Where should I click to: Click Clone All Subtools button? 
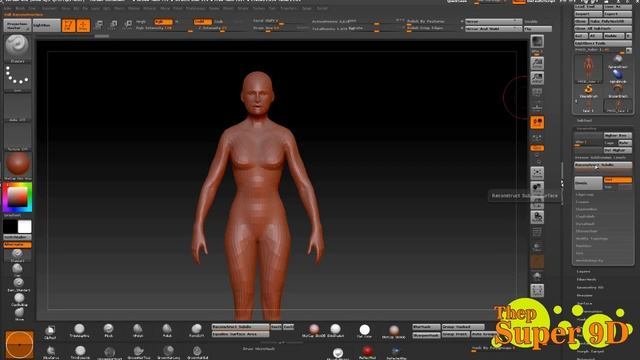(603, 29)
